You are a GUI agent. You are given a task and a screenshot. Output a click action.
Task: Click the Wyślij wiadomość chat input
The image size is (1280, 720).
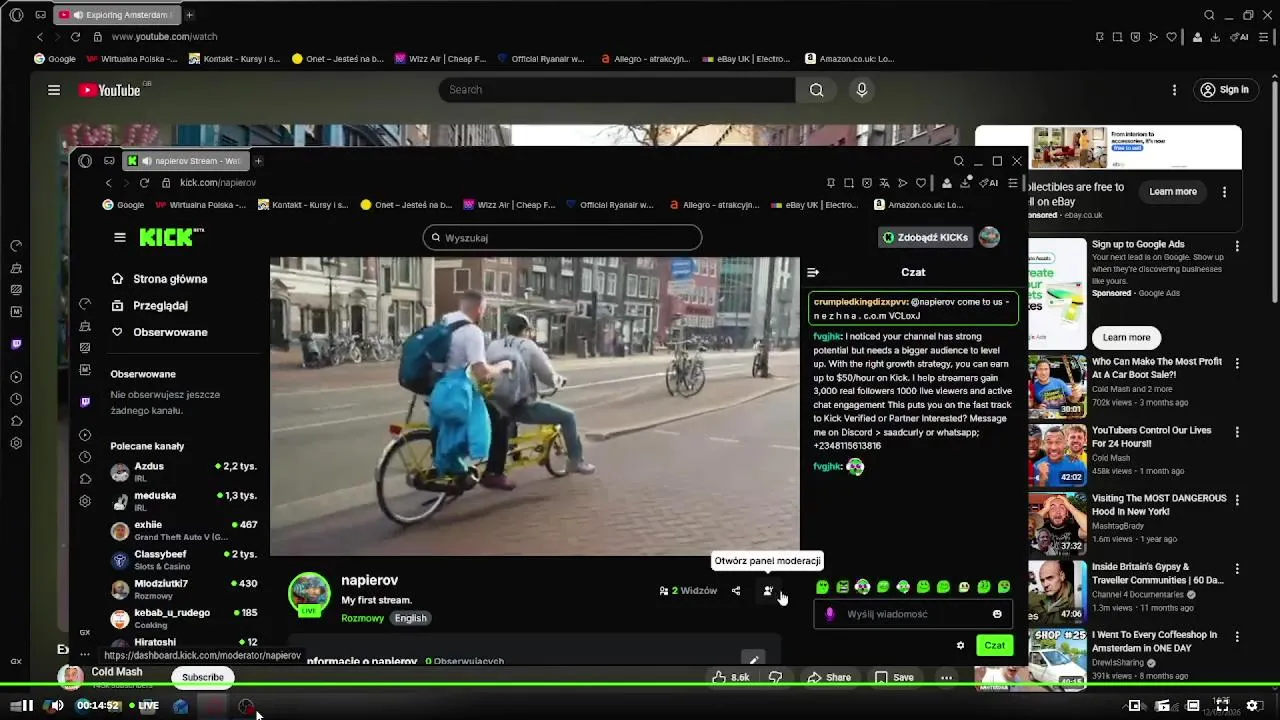pyautogui.click(x=912, y=614)
